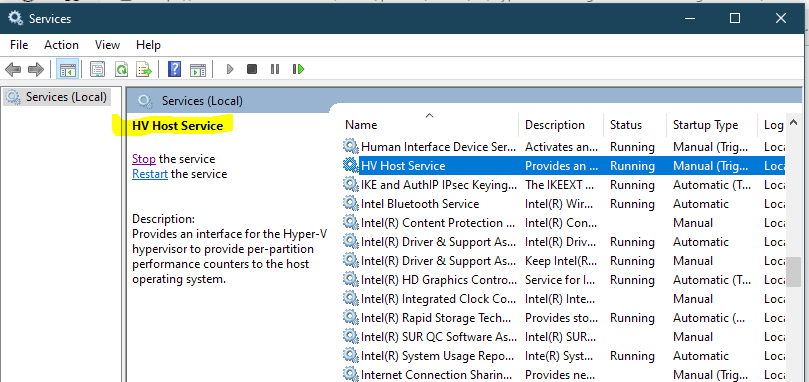Image resolution: width=809 pixels, height=382 pixels.
Task: Click the Services window title bar gear icon
Action: pos(15,19)
